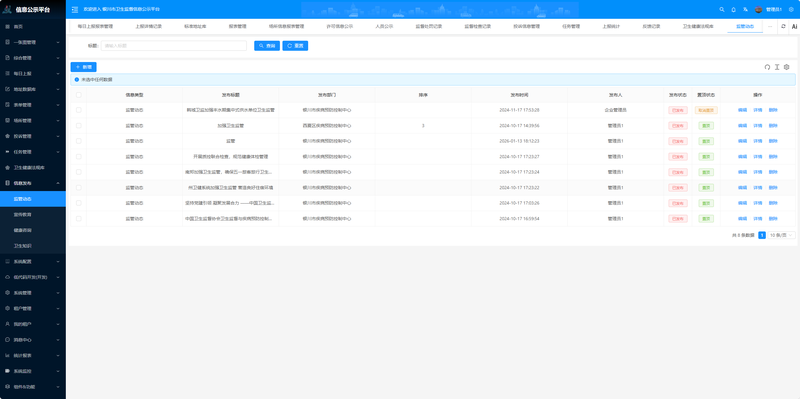800x399 pixels.
Task: Click the 地址数据库 sidebar icon
Action: (x=7, y=89)
